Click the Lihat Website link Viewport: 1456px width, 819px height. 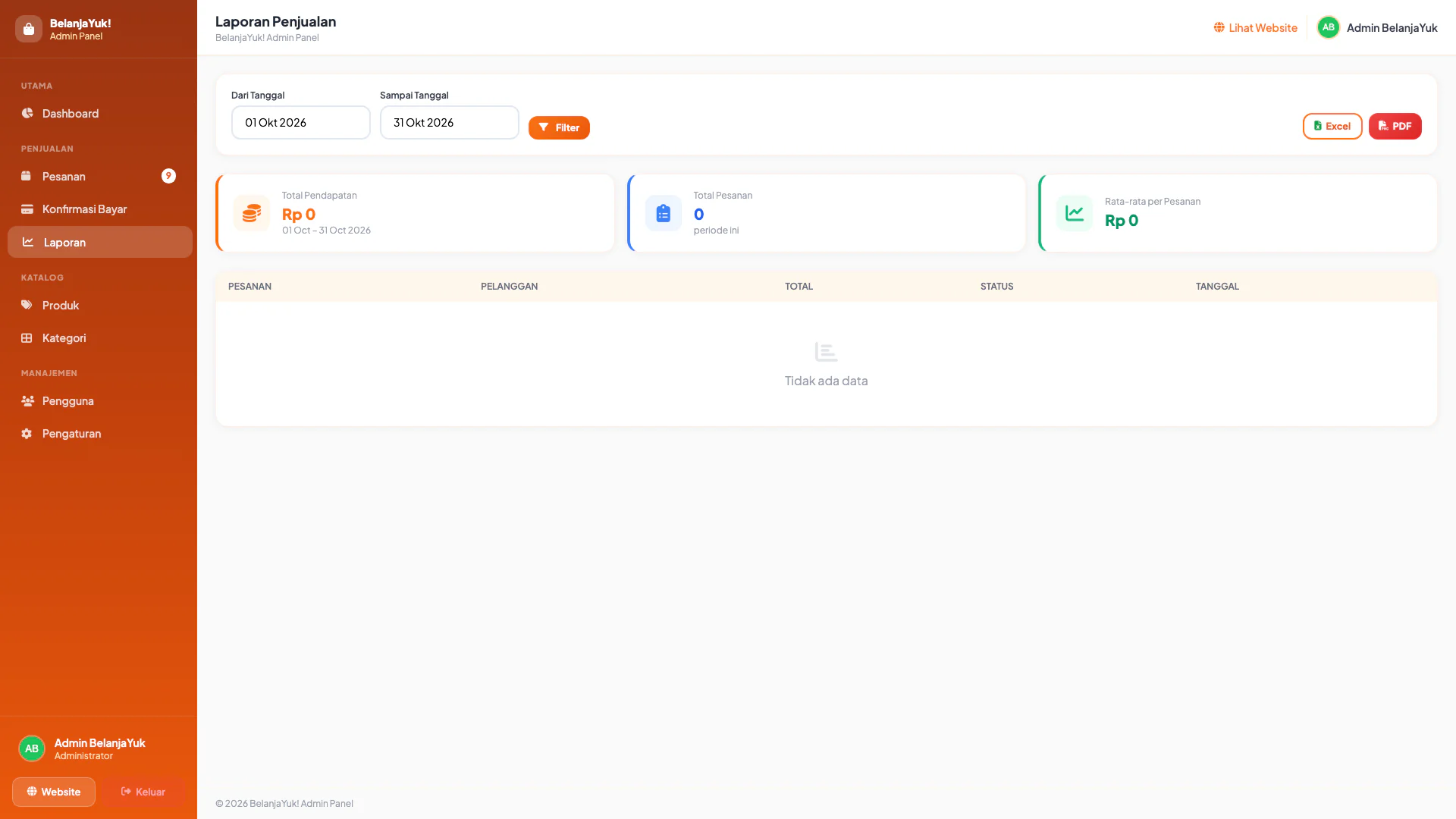tap(1255, 27)
